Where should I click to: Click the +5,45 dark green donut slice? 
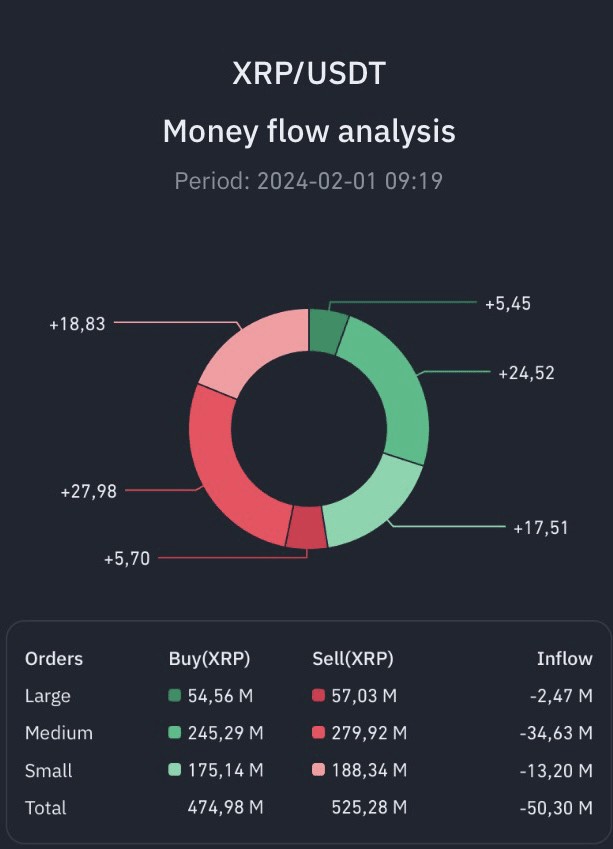tap(326, 330)
